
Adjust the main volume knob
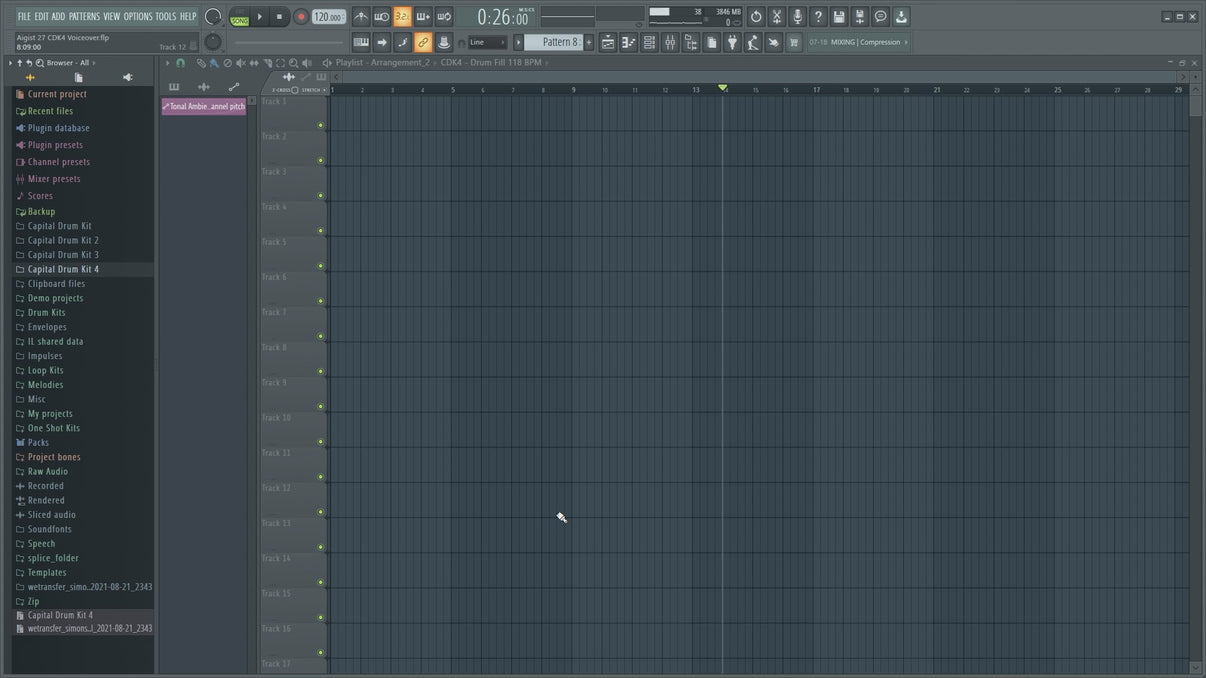[x=213, y=16]
